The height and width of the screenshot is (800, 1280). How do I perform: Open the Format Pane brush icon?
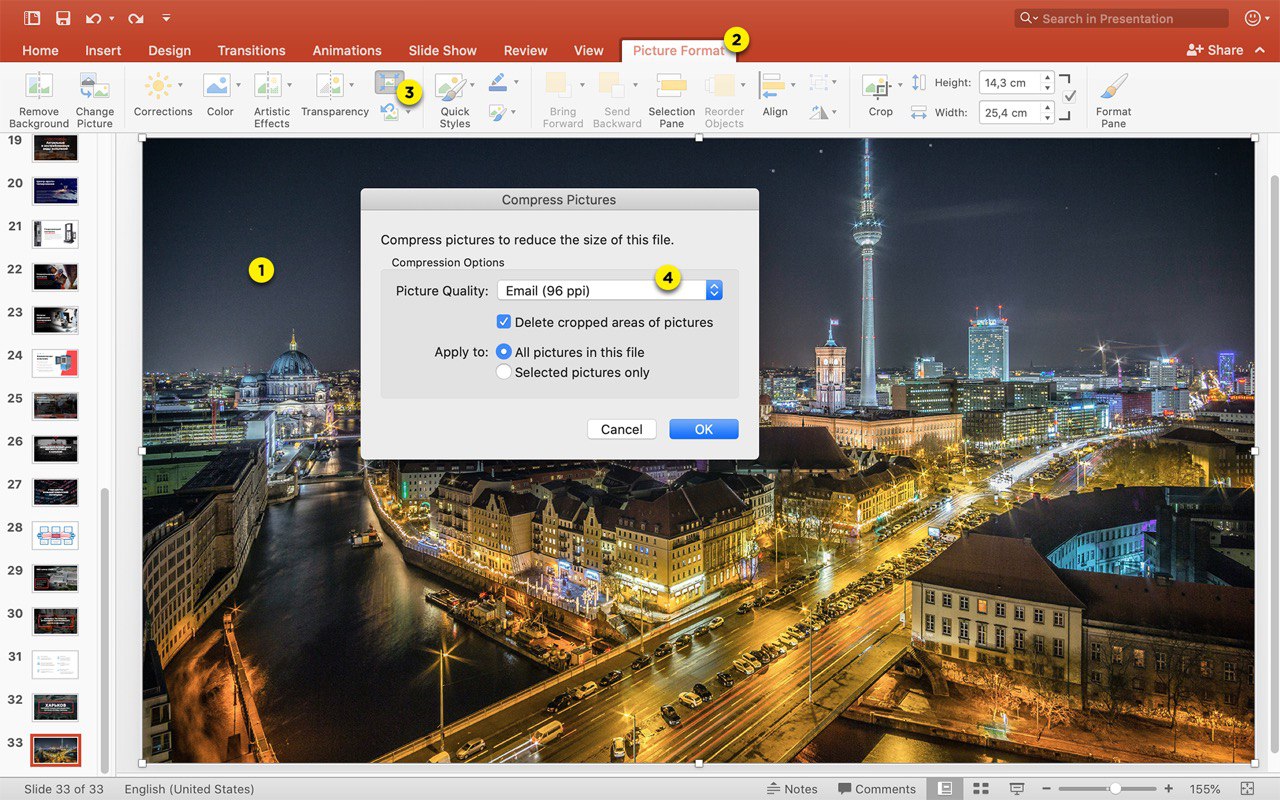(1113, 86)
